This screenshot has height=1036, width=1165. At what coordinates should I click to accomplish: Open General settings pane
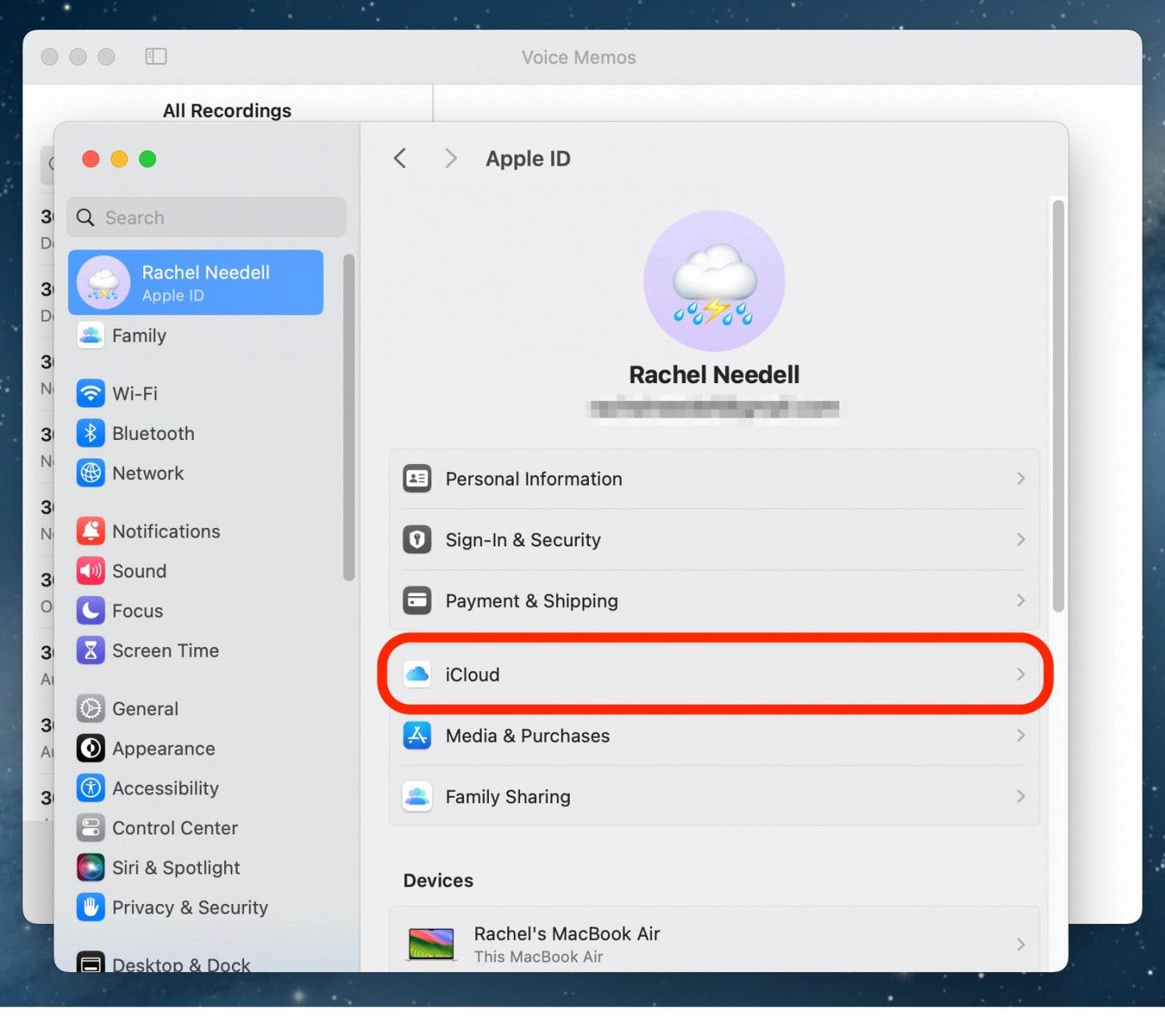coord(145,709)
